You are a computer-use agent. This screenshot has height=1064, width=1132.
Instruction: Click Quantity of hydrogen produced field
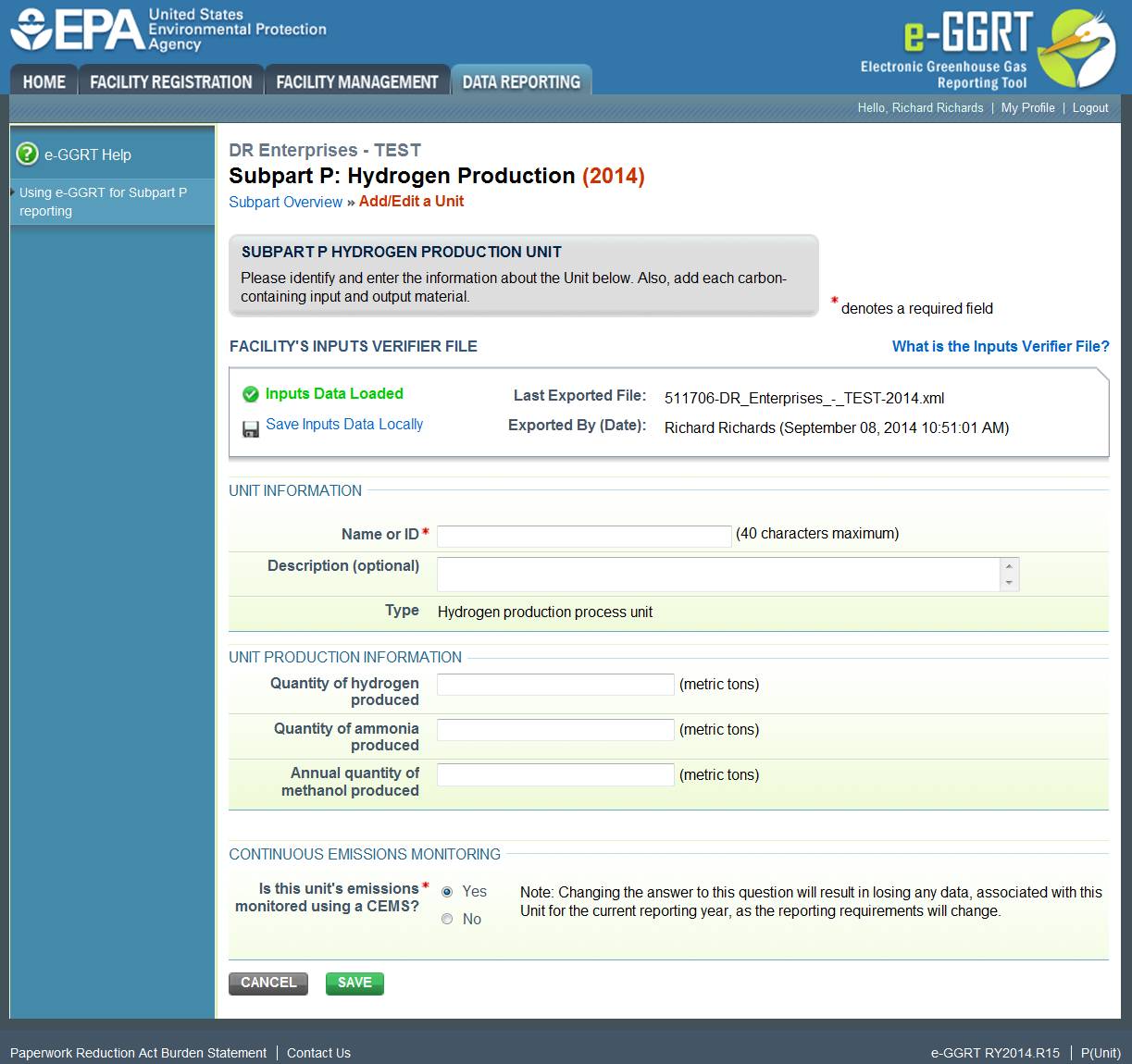[555, 685]
